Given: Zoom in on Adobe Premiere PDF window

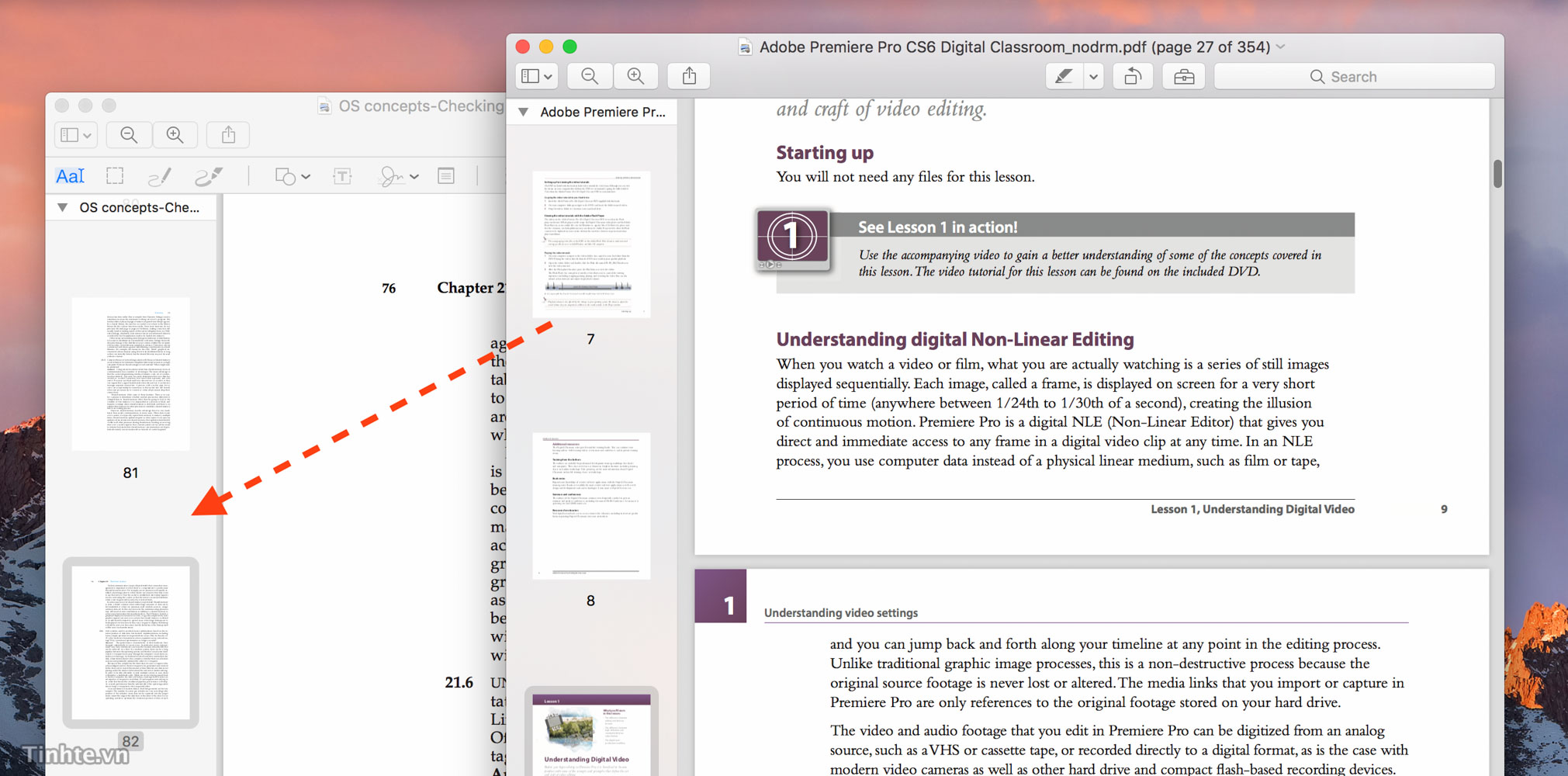Looking at the screenshot, I should (635, 76).
